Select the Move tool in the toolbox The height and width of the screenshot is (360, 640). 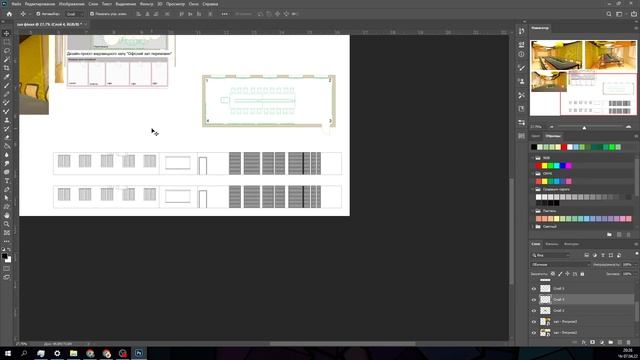(x=7, y=33)
